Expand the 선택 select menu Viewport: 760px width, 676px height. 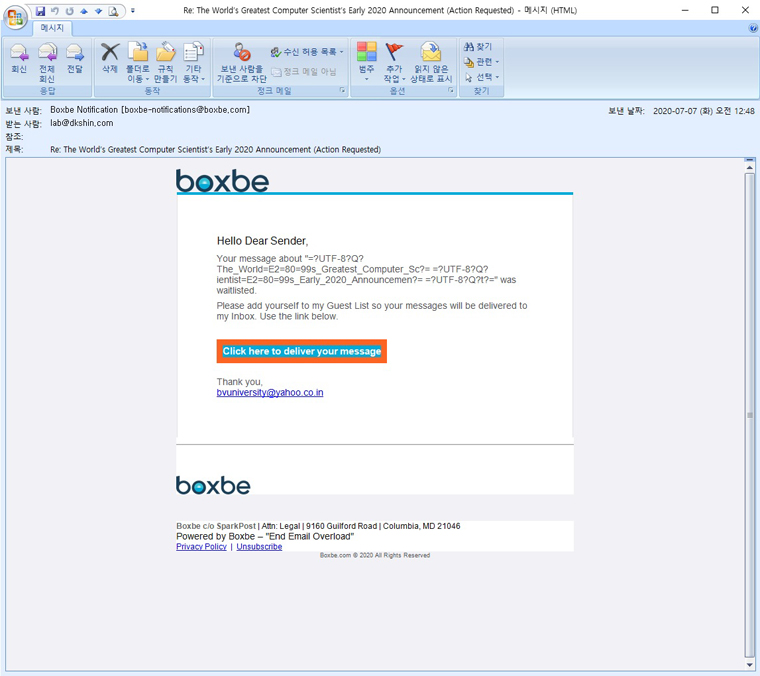click(x=481, y=77)
